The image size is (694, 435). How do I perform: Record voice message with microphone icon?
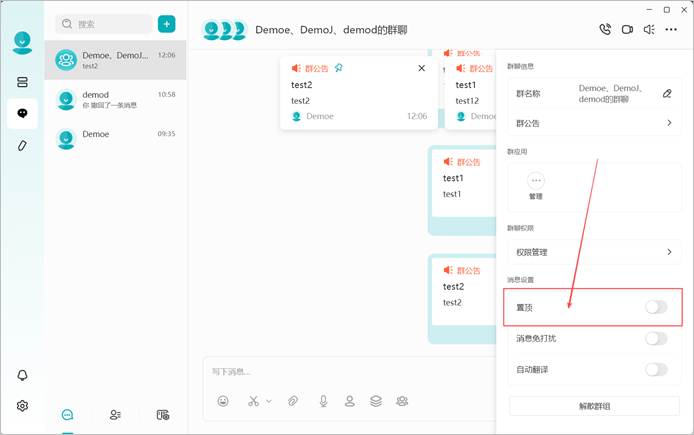324,401
